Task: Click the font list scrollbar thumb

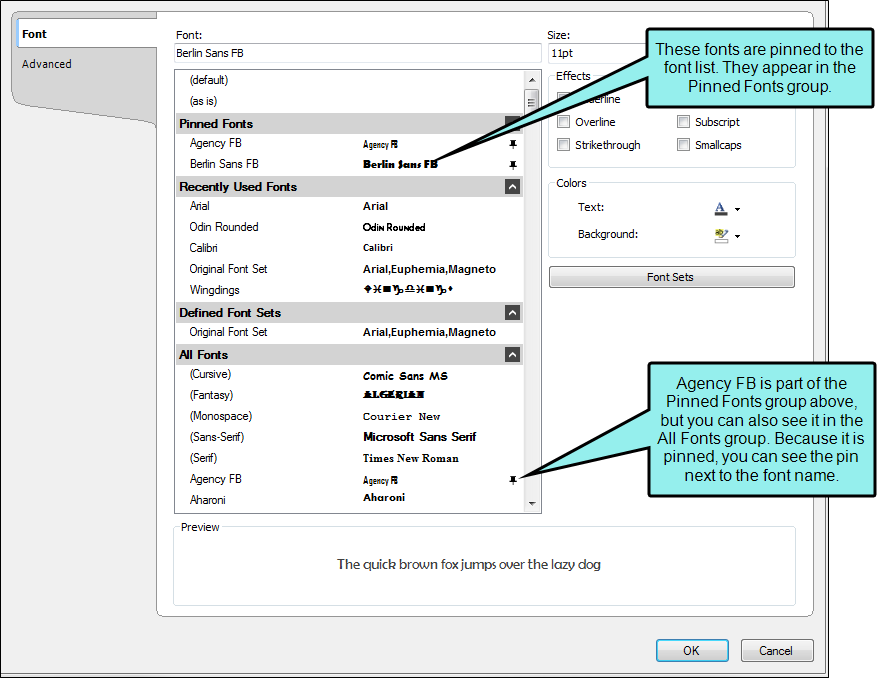Action: (532, 102)
